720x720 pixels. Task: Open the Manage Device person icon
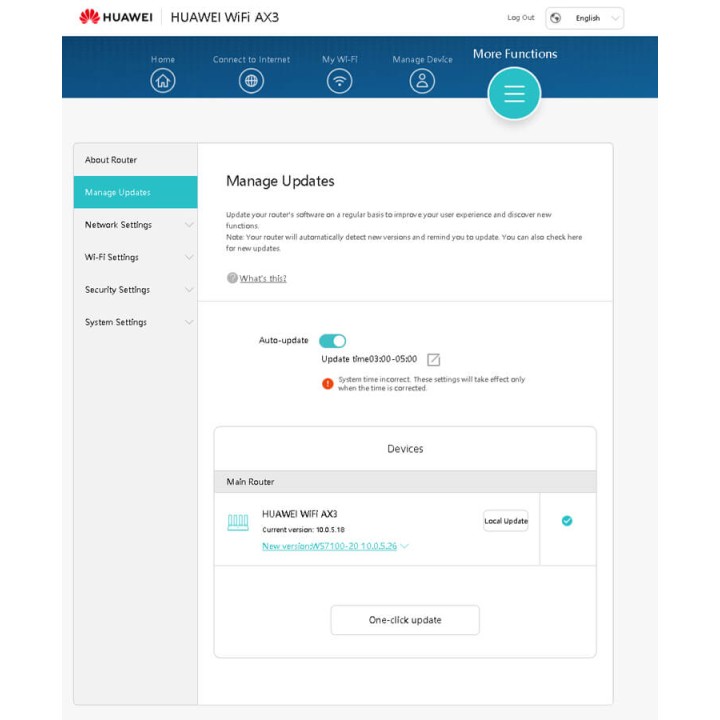click(x=422, y=81)
